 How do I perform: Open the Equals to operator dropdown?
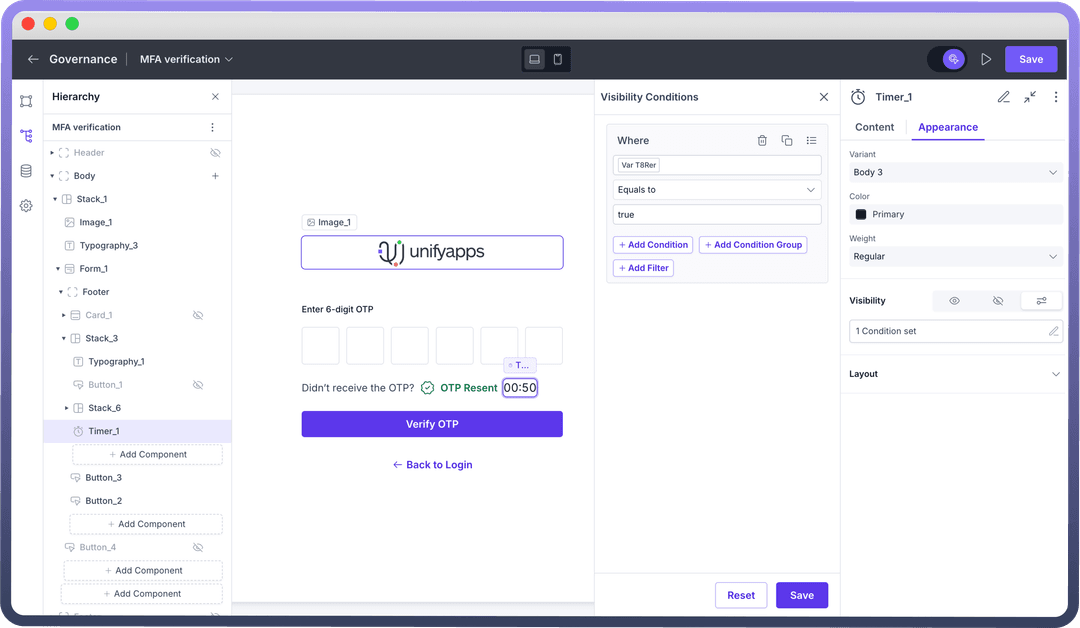716,190
